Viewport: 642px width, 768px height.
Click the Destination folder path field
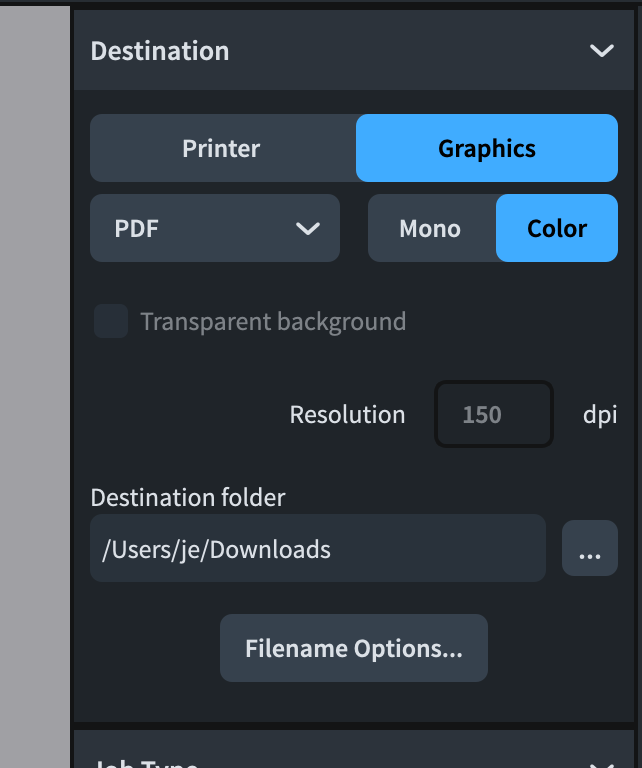click(317, 549)
